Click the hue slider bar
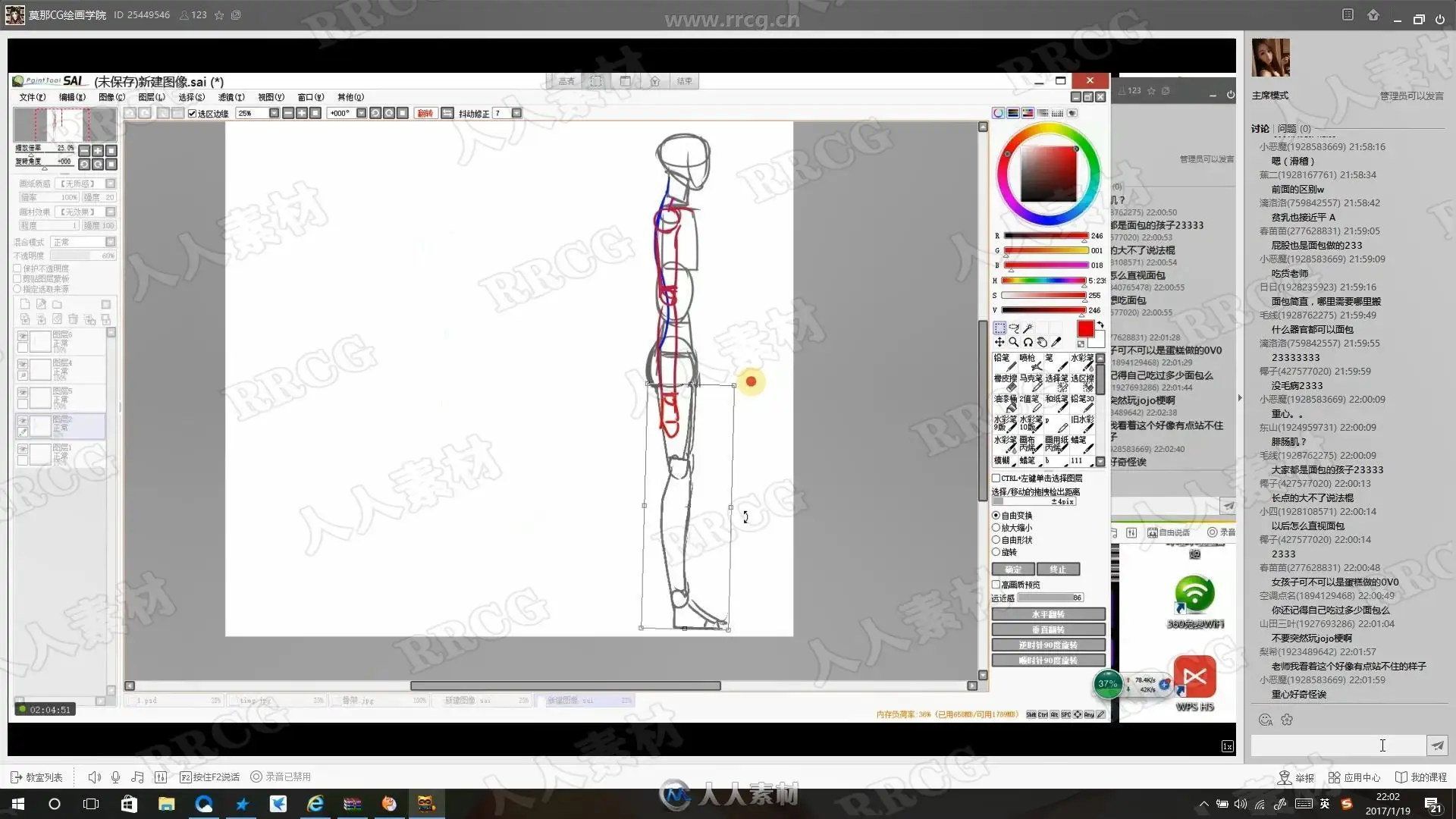This screenshot has height=819, width=1456. [x=1043, y=281]
